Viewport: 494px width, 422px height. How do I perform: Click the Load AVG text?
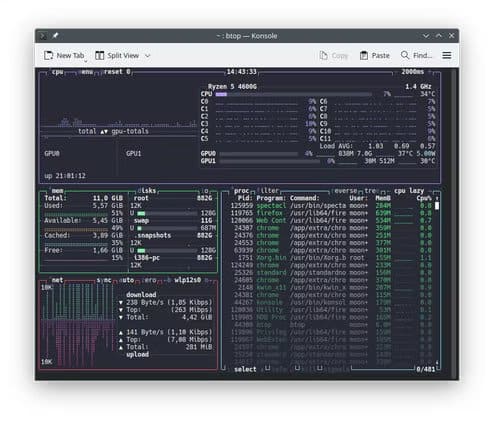336,146
